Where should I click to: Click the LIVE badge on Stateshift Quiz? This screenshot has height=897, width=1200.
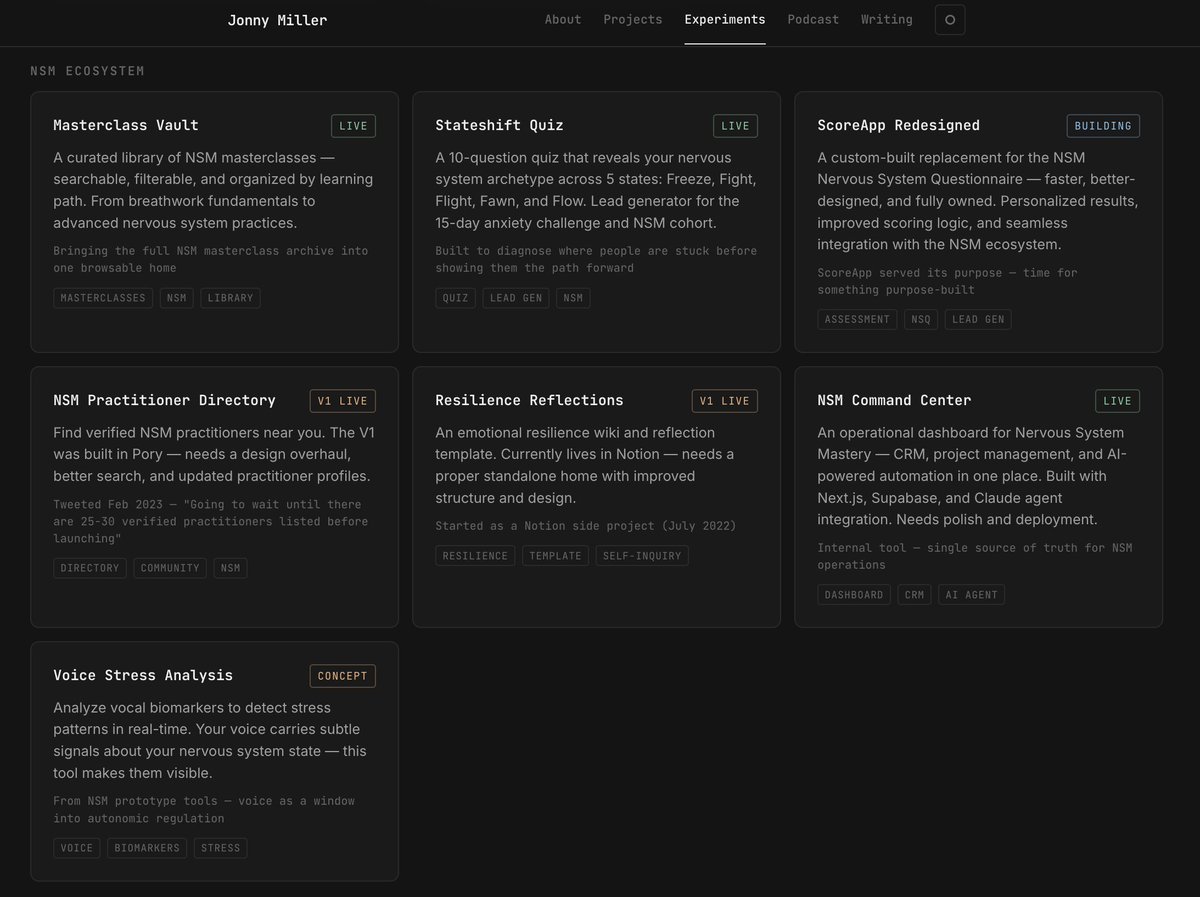(x=735, y=126)
